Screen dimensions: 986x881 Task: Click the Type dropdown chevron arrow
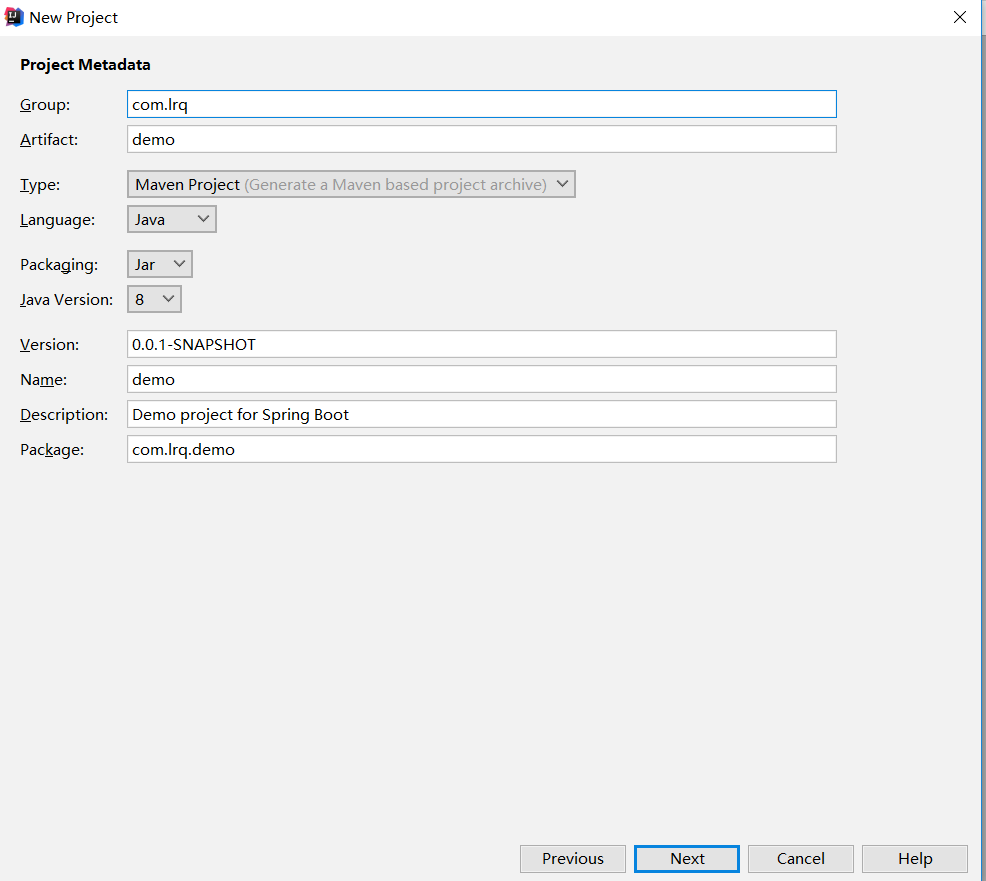[x=562, y=184]
